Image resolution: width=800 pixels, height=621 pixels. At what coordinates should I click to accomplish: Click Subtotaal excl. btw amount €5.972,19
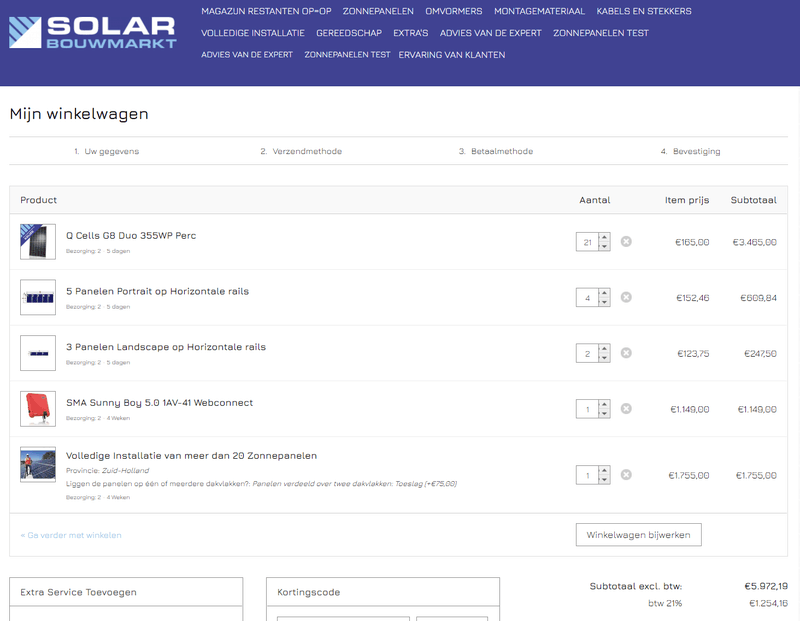pos(766,586)
